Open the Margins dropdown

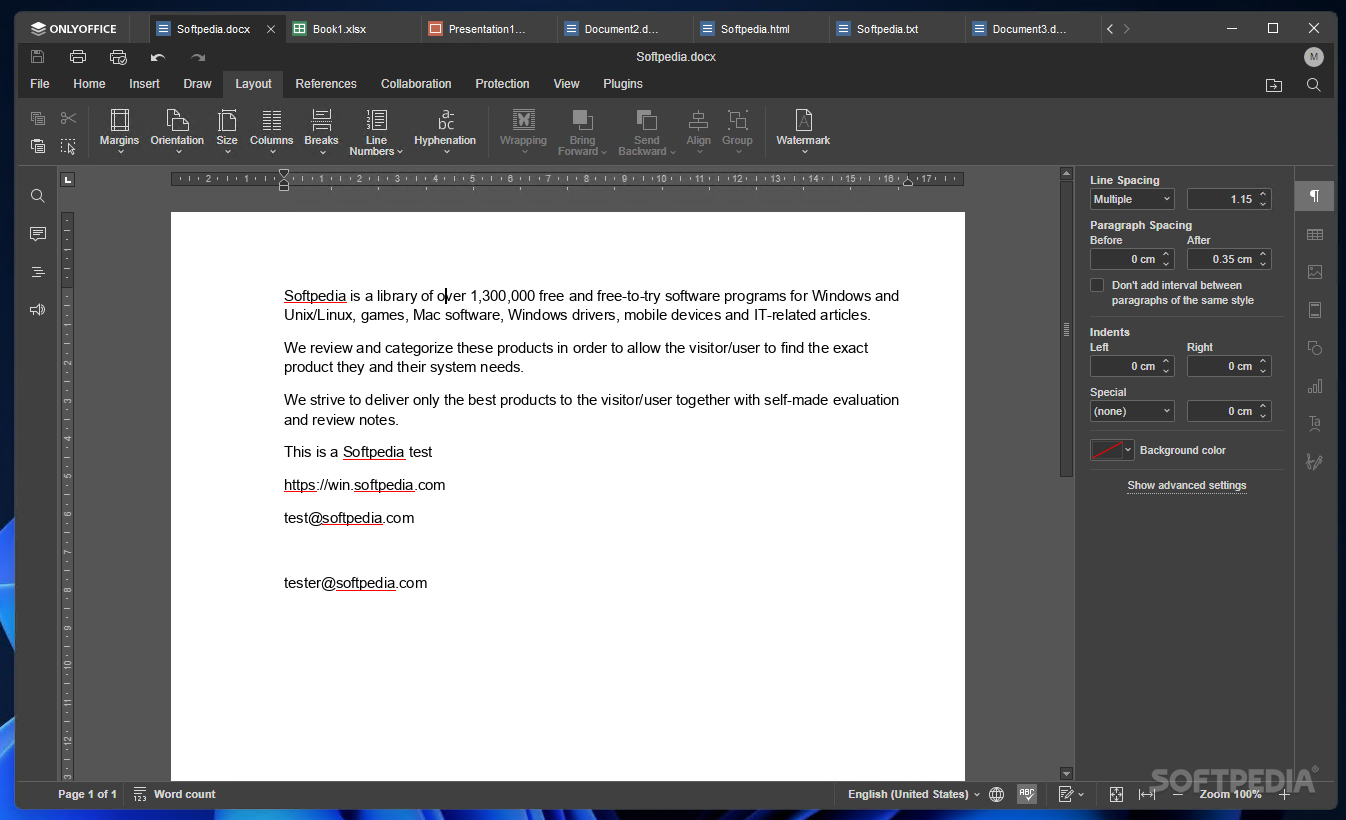[x=119, y=131]
